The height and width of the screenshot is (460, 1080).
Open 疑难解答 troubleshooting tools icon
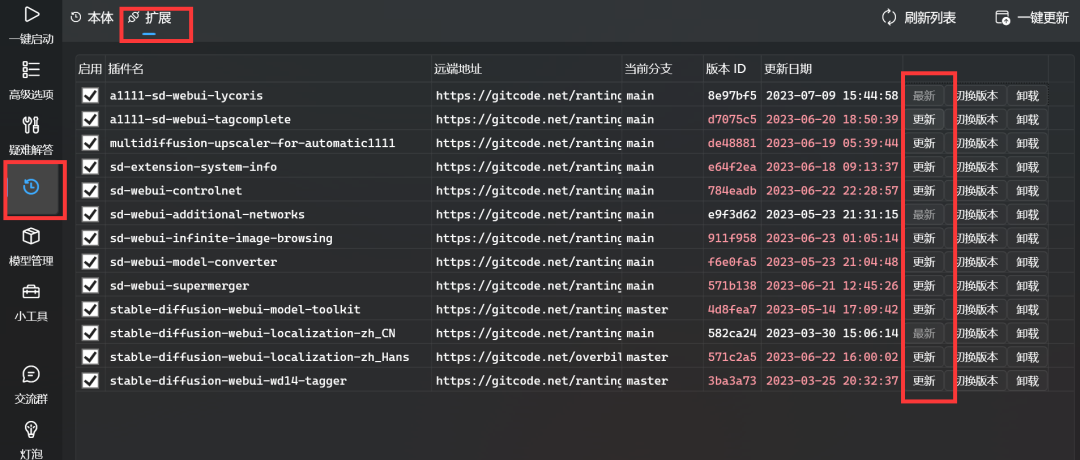(31, 126)
